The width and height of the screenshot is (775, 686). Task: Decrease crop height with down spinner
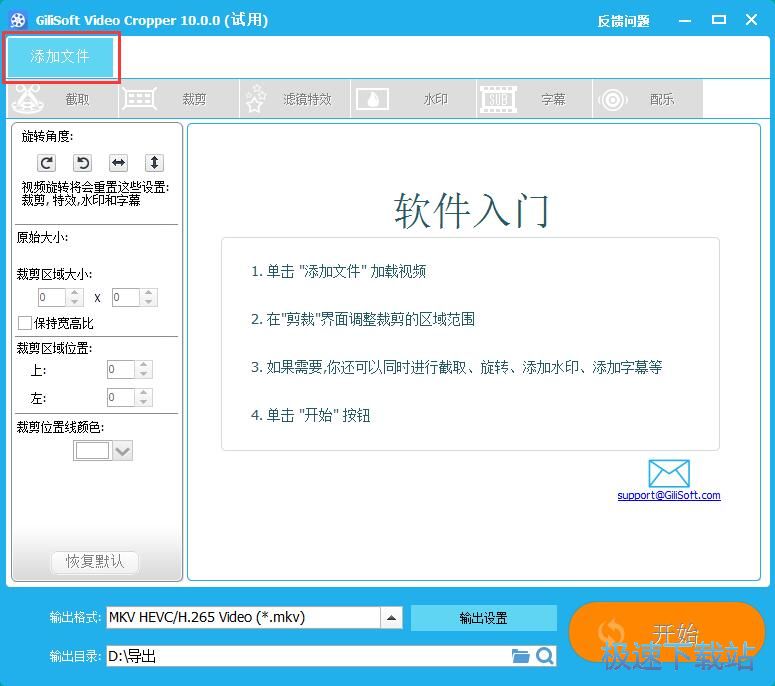point(148,301)
